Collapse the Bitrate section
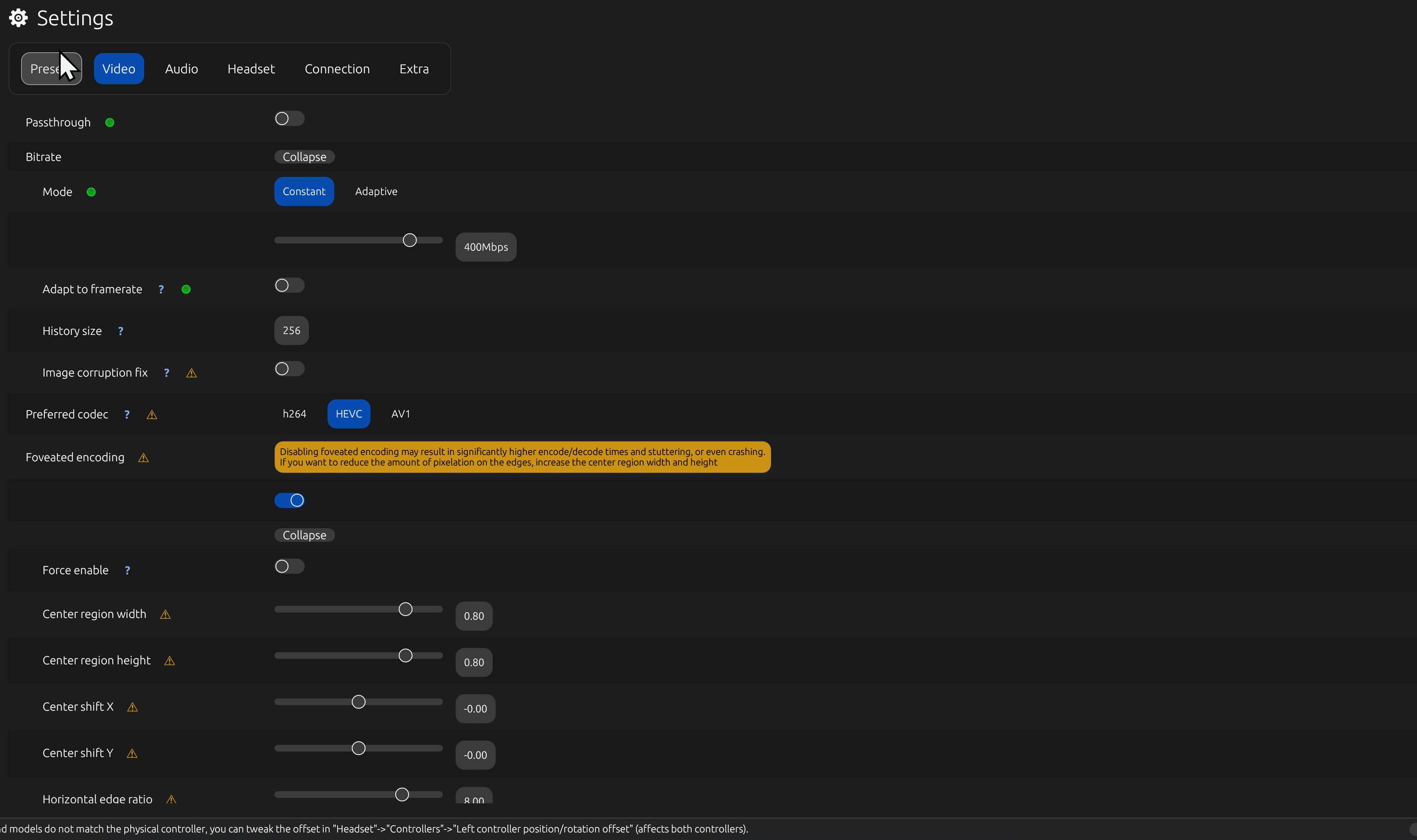1417x840 pixels. 304,157
